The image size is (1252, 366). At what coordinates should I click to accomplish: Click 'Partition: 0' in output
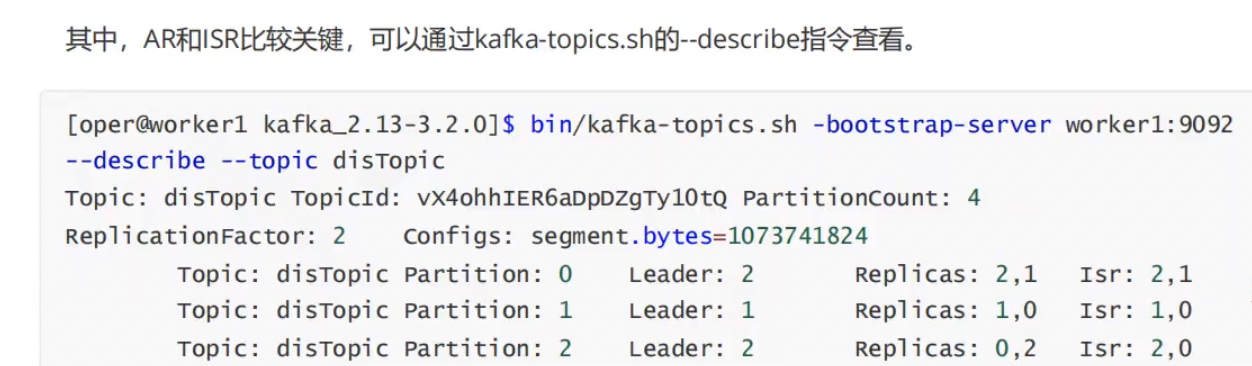488,274
